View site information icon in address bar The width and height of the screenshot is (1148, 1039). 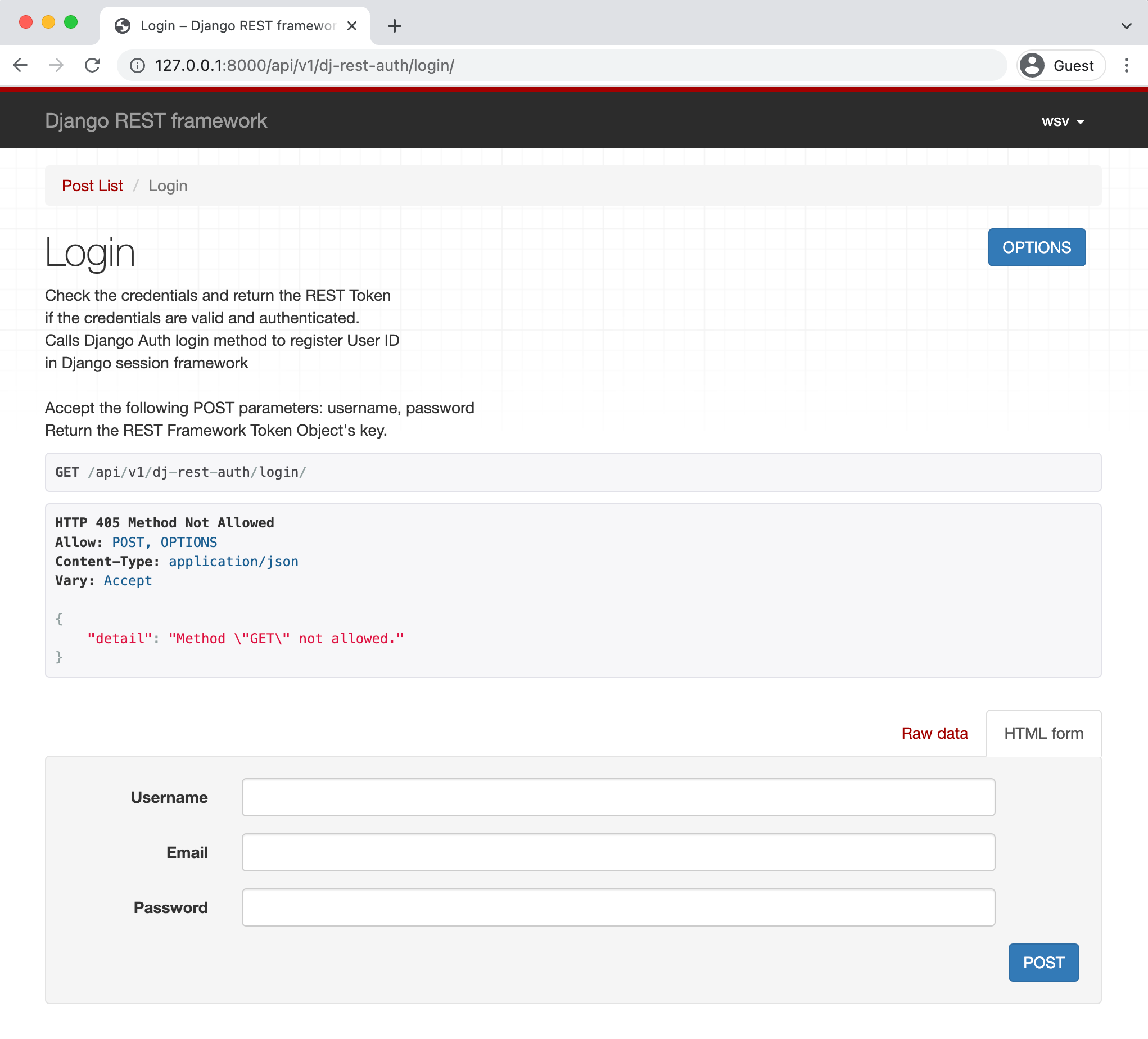coord(137,66)
